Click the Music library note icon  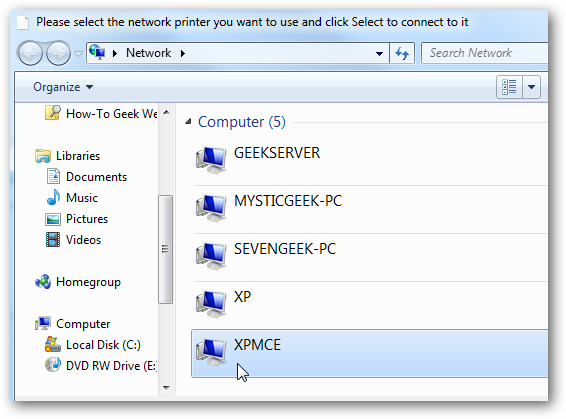[53, 197]
